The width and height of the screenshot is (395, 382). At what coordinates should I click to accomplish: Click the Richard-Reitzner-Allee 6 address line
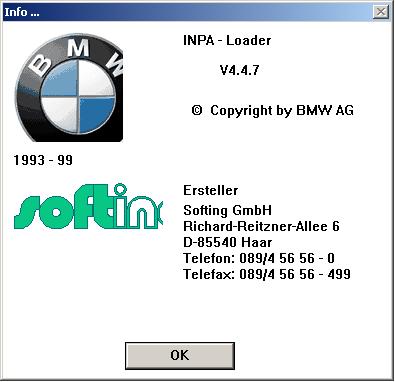click(x=261, y=226)
